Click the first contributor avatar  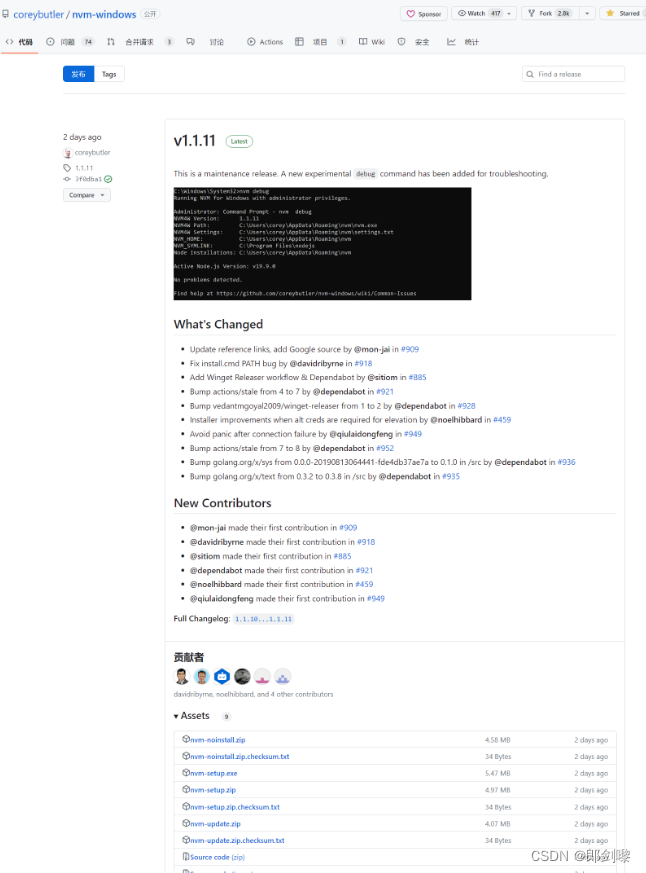coord(182,676)
